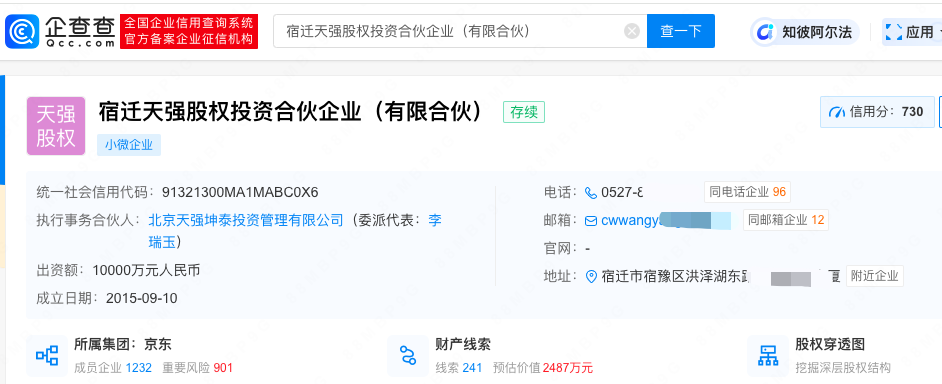Image resolution: width=942 pixels, height=384 pixels.
Task: Click the 小微企业 tag
Action: (x=129, y=145)
